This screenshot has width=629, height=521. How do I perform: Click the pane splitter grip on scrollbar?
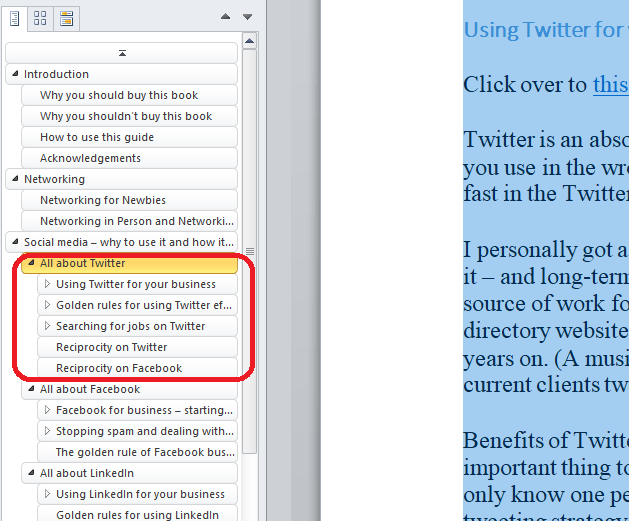click(x=250, y=251)
